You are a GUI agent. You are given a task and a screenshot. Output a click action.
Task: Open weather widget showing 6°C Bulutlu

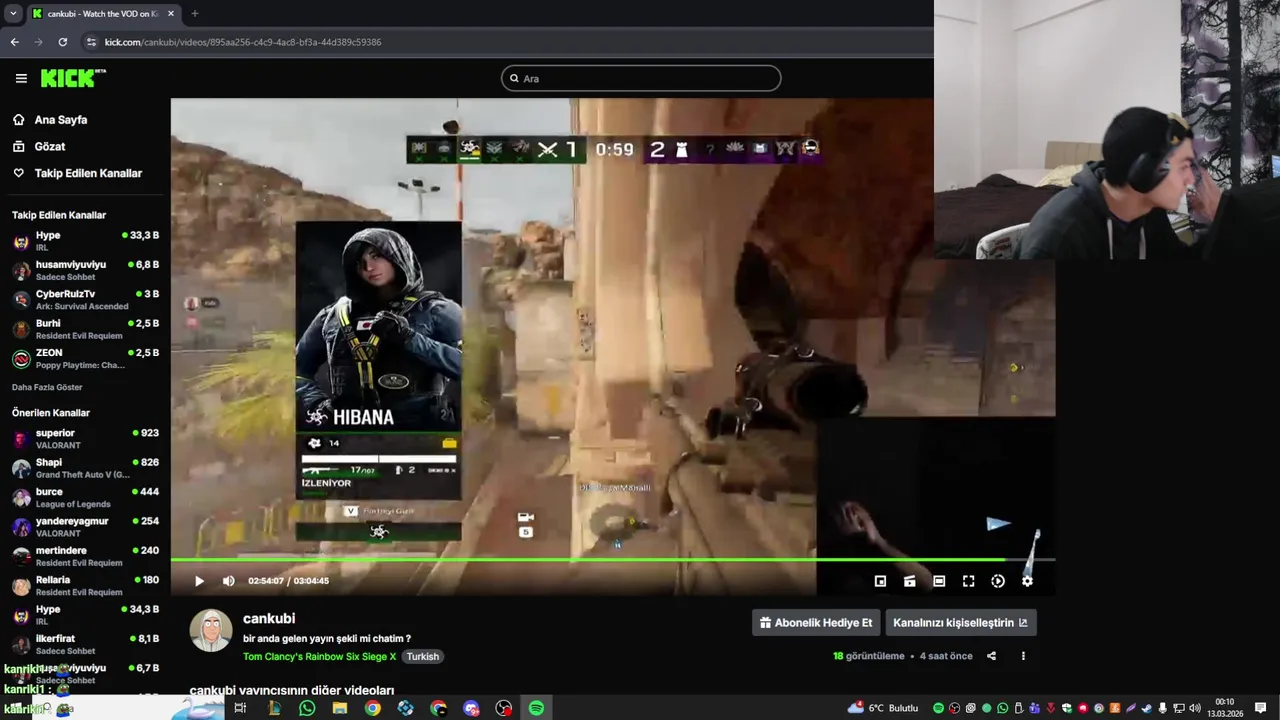pyautogui.click(x=883, y=708)
